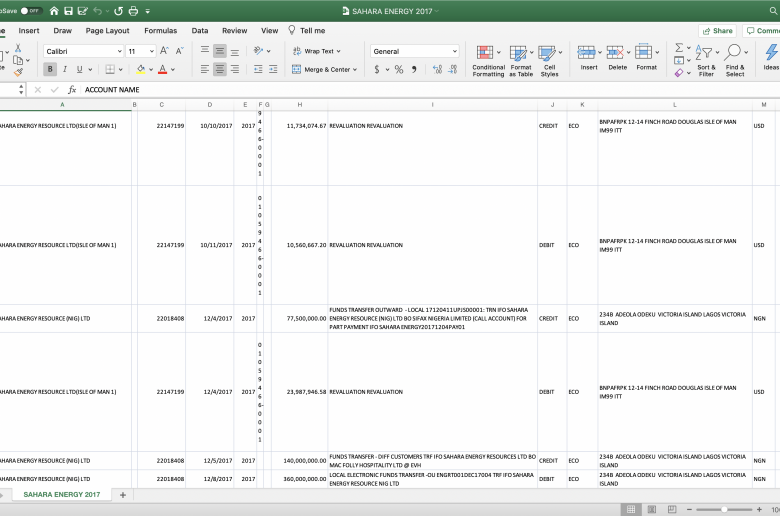Toggle the AutoSave switch off/on
The width and height of the screenshot is (780, 516).
[x=31, y=10]
